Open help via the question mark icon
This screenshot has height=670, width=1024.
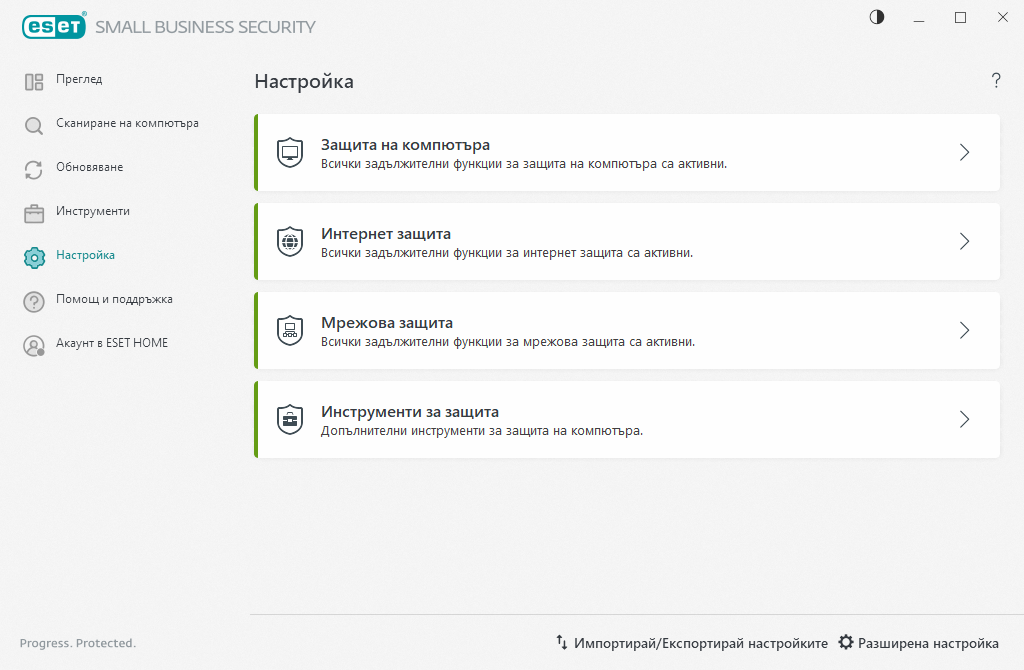(996, 80)
